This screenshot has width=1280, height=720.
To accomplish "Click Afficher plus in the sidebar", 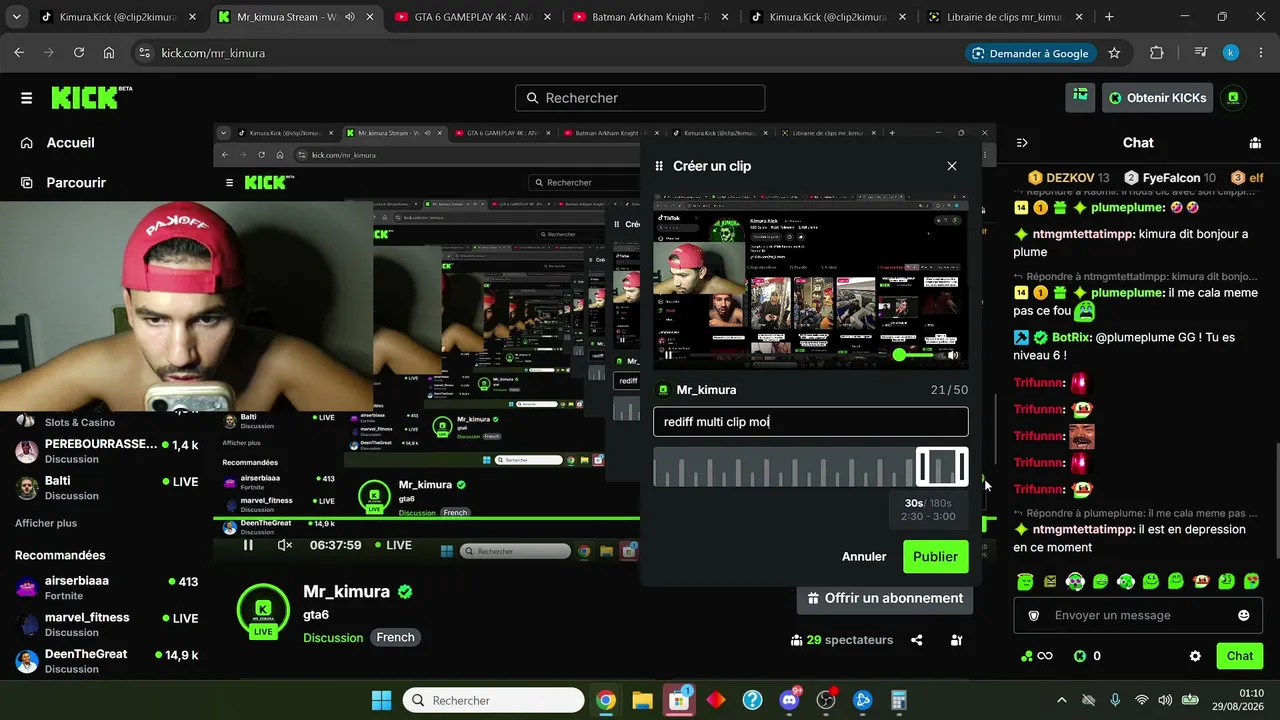I will coord(46,523).
